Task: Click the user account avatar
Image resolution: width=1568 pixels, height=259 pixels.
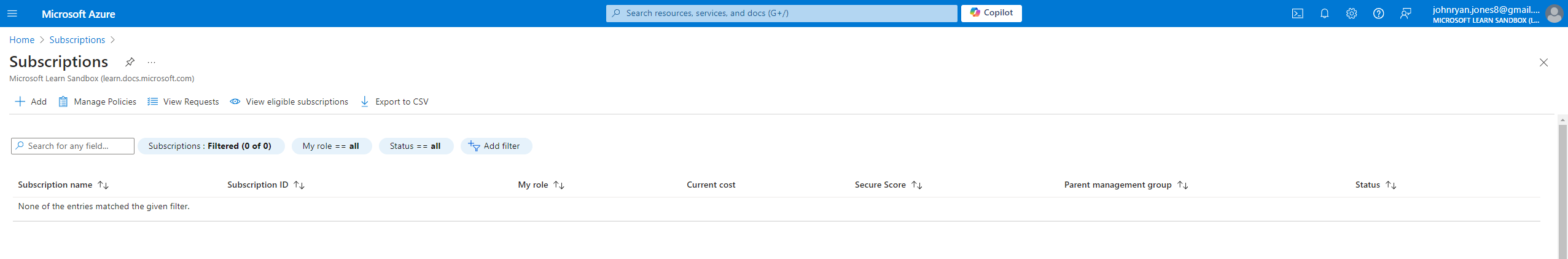Action: 1554,14
